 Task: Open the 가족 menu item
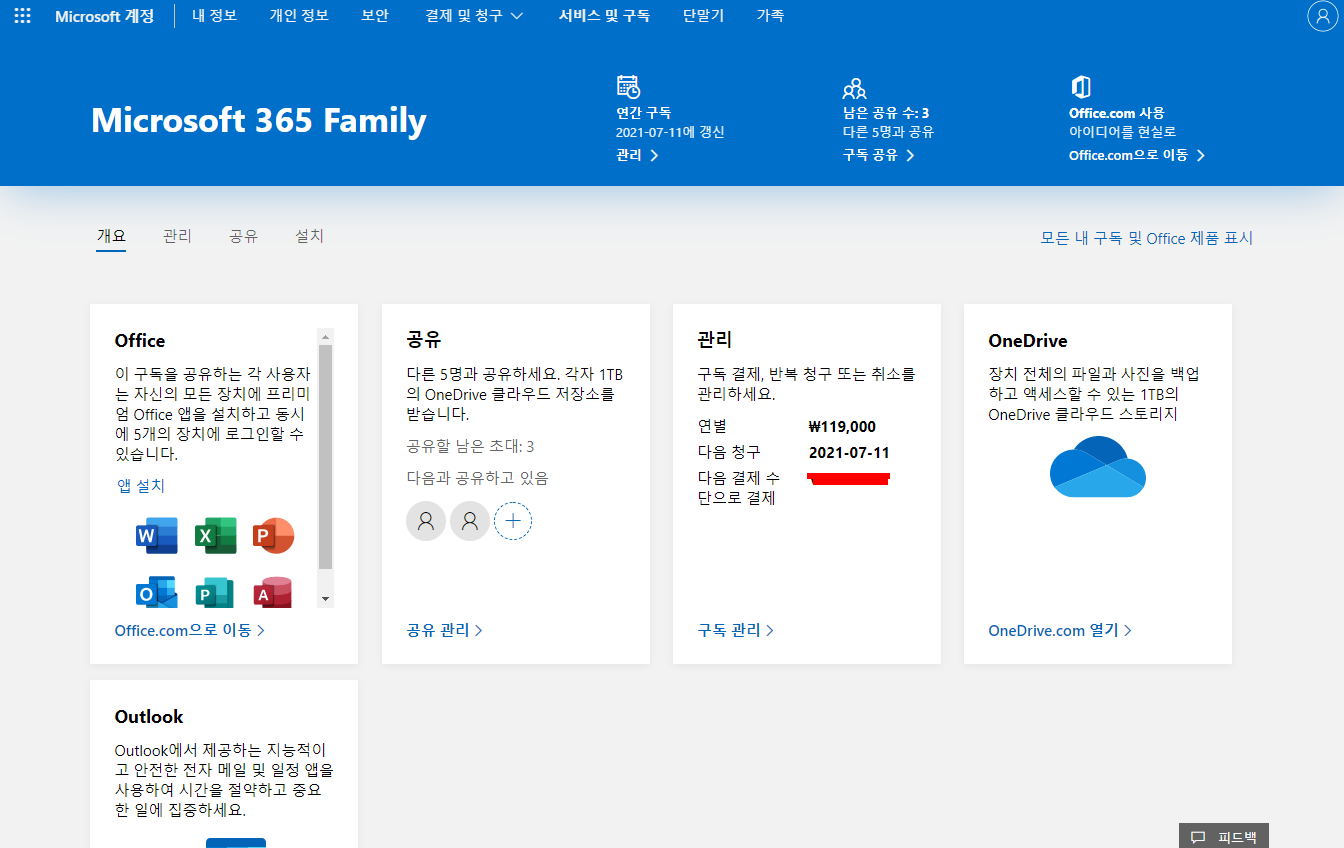[770, 16]
